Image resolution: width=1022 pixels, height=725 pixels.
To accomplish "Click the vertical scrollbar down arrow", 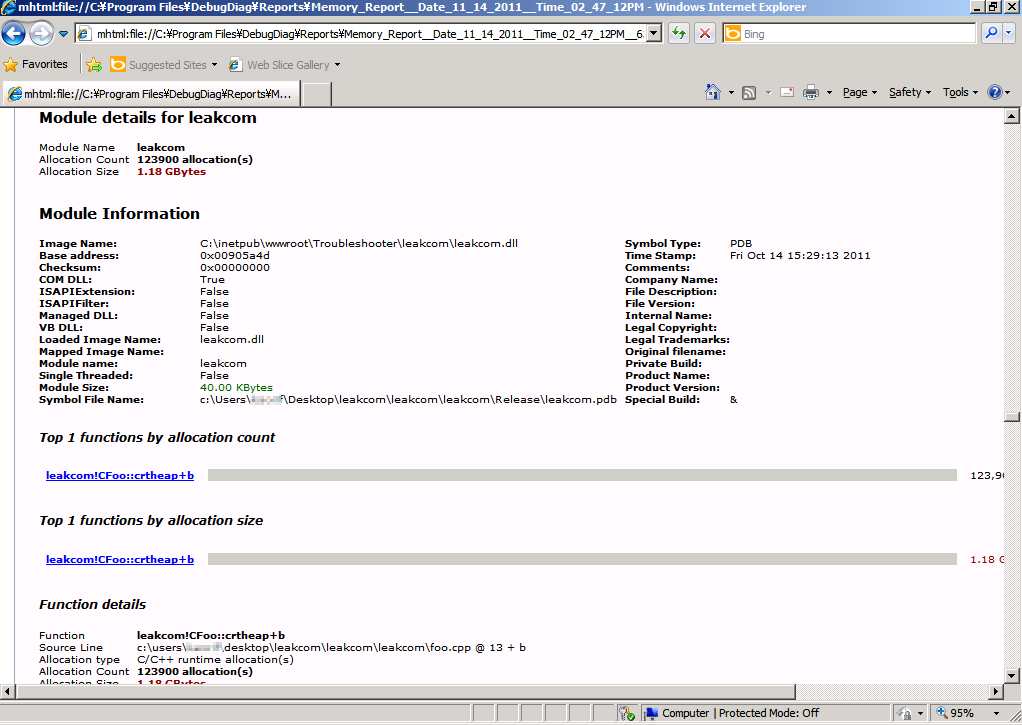I will pyautogui.click(x=1012, y=674).
